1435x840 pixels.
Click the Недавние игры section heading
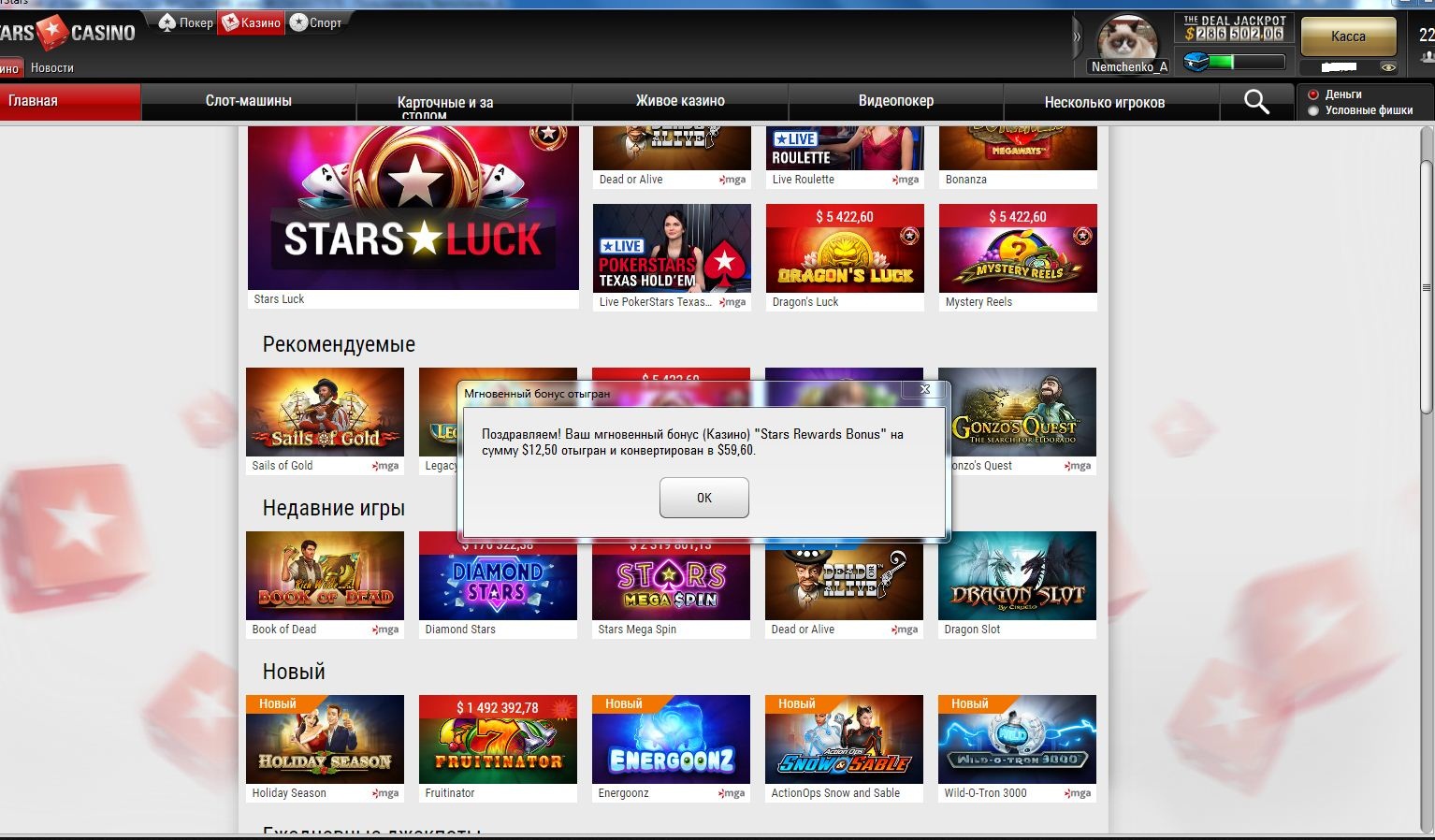[333, 508]
